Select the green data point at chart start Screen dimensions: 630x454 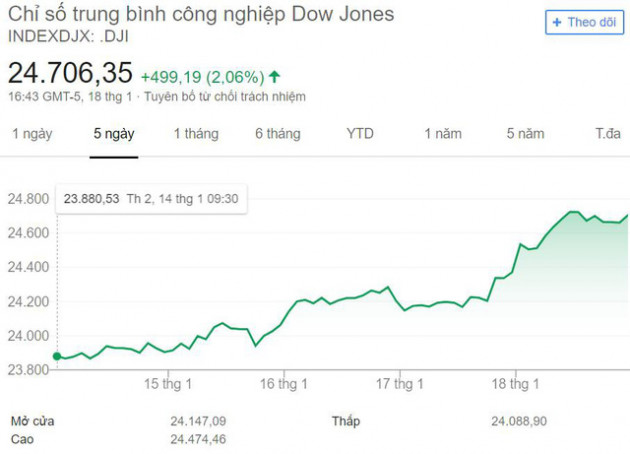57,356
